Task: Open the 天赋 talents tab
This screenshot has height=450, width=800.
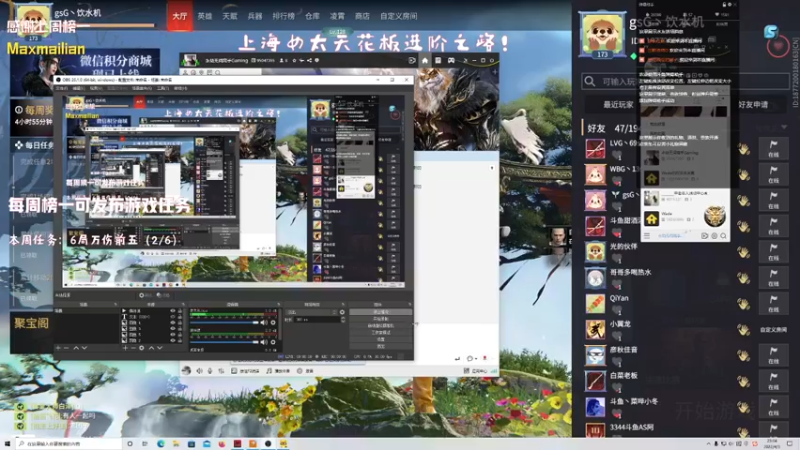Action: pos(230,16)
